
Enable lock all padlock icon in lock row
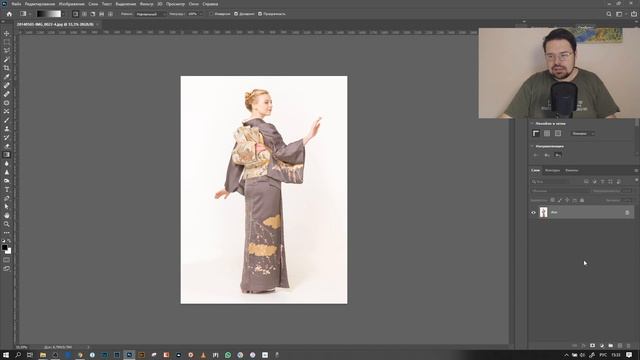point(582,200)
